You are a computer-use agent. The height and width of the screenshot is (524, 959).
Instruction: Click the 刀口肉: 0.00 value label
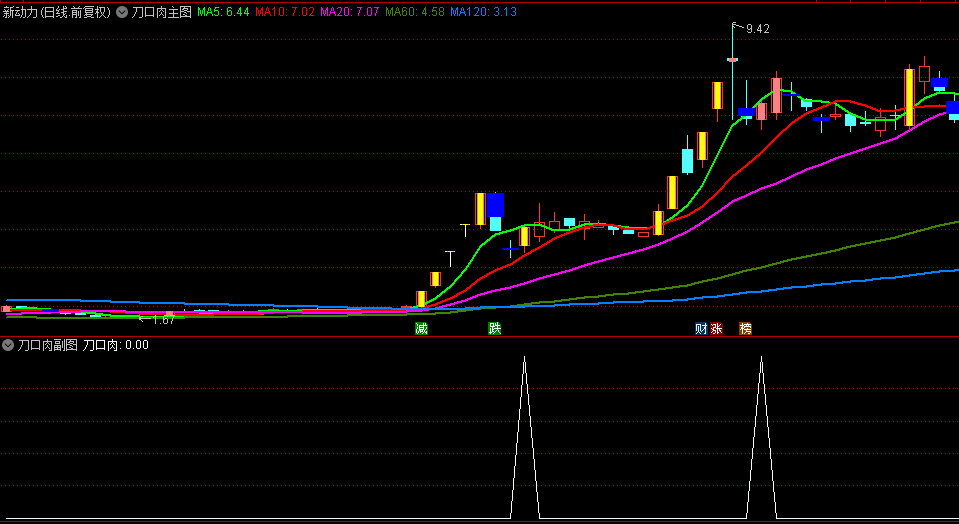tap(116, 345)
